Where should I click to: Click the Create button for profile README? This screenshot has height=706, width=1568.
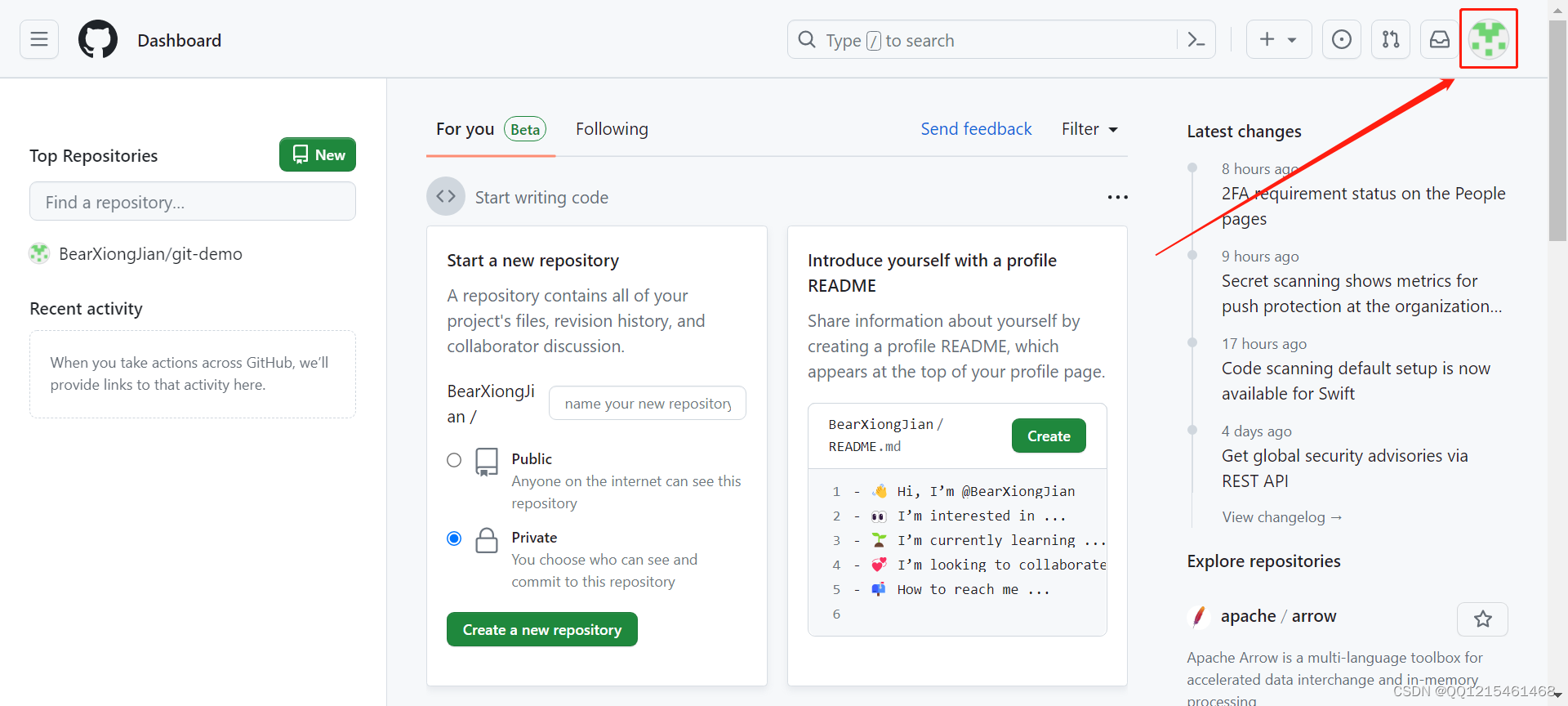(1049, 436)
